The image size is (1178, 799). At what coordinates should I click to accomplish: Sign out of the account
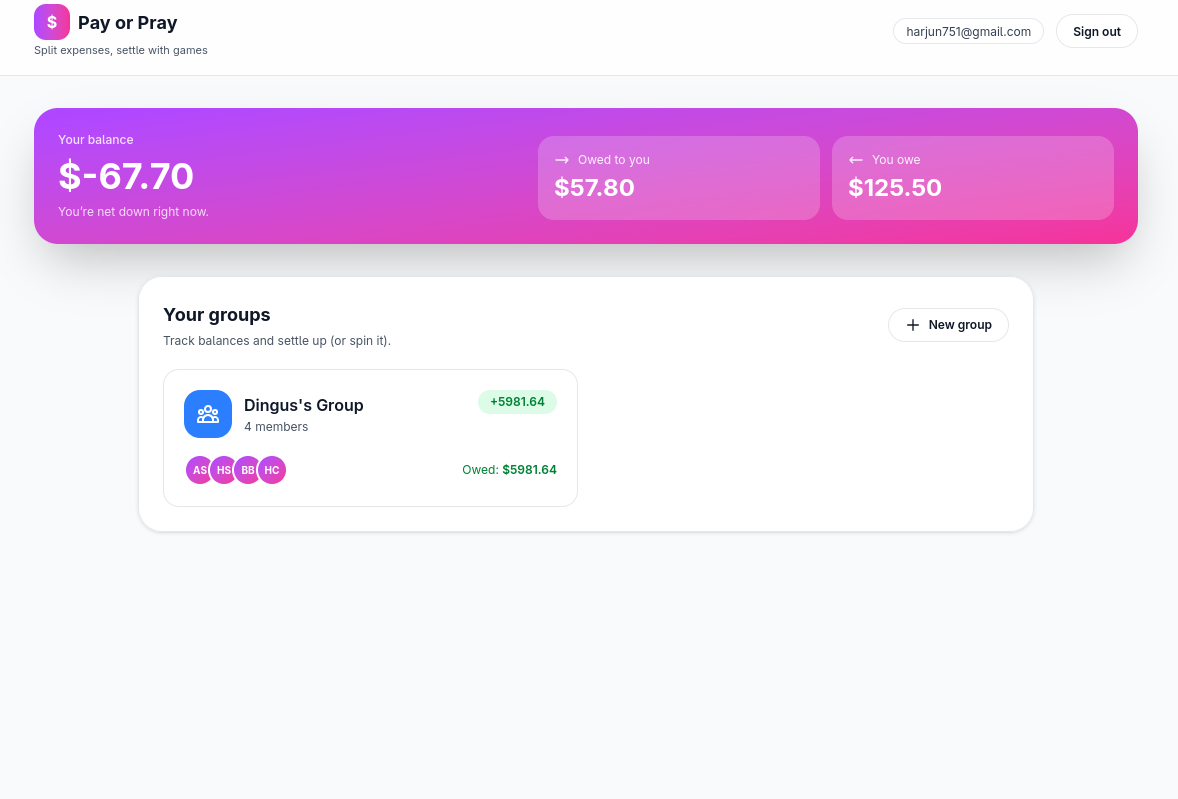coord(1096,31)
